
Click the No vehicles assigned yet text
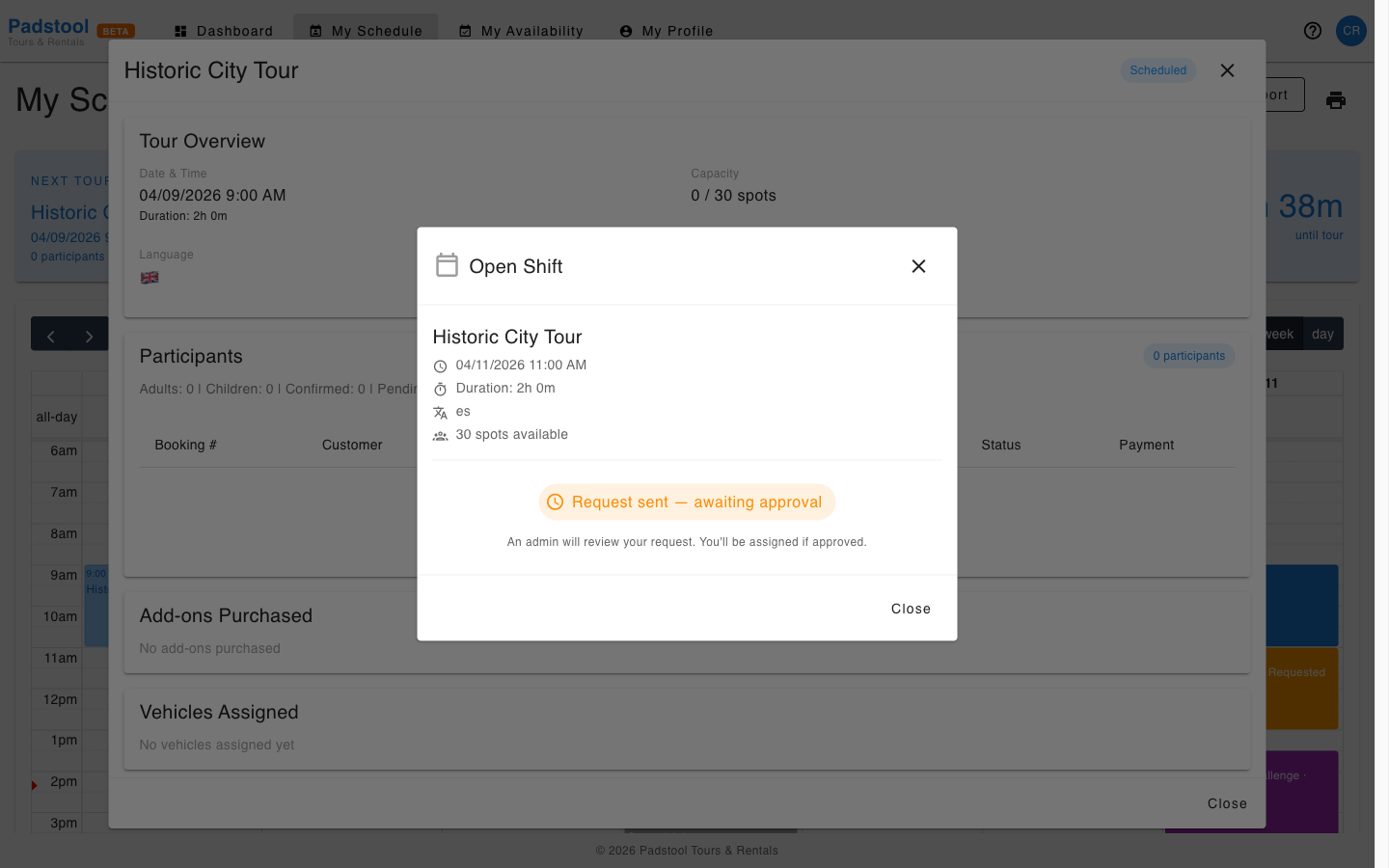point(217,745)
